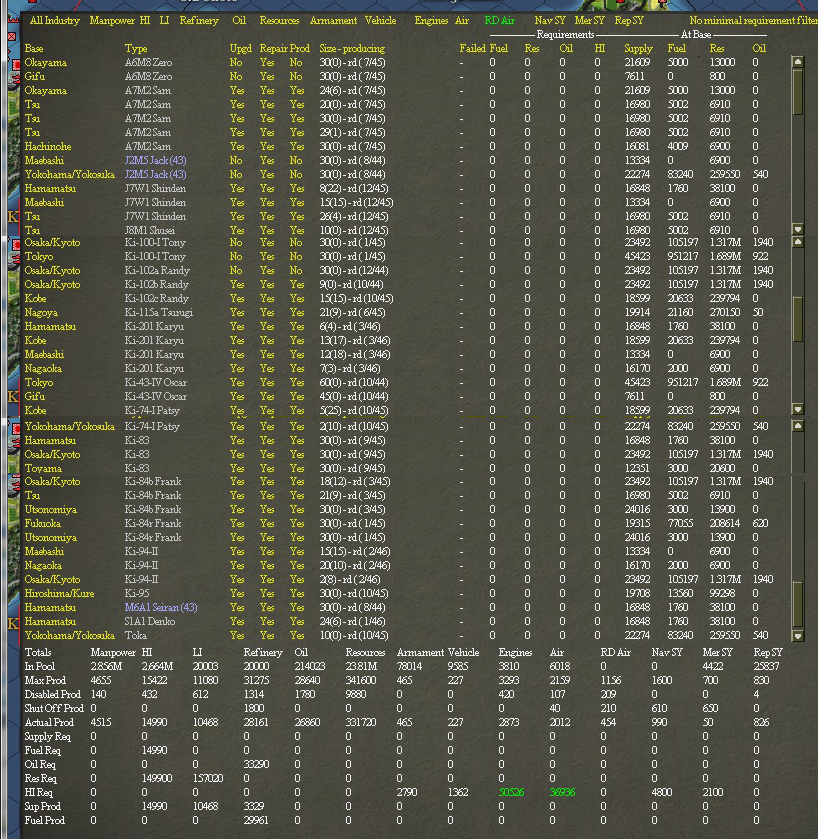Screen dimensions: 818x839
Task: Click the Failed column header
Action: [472, 48]
